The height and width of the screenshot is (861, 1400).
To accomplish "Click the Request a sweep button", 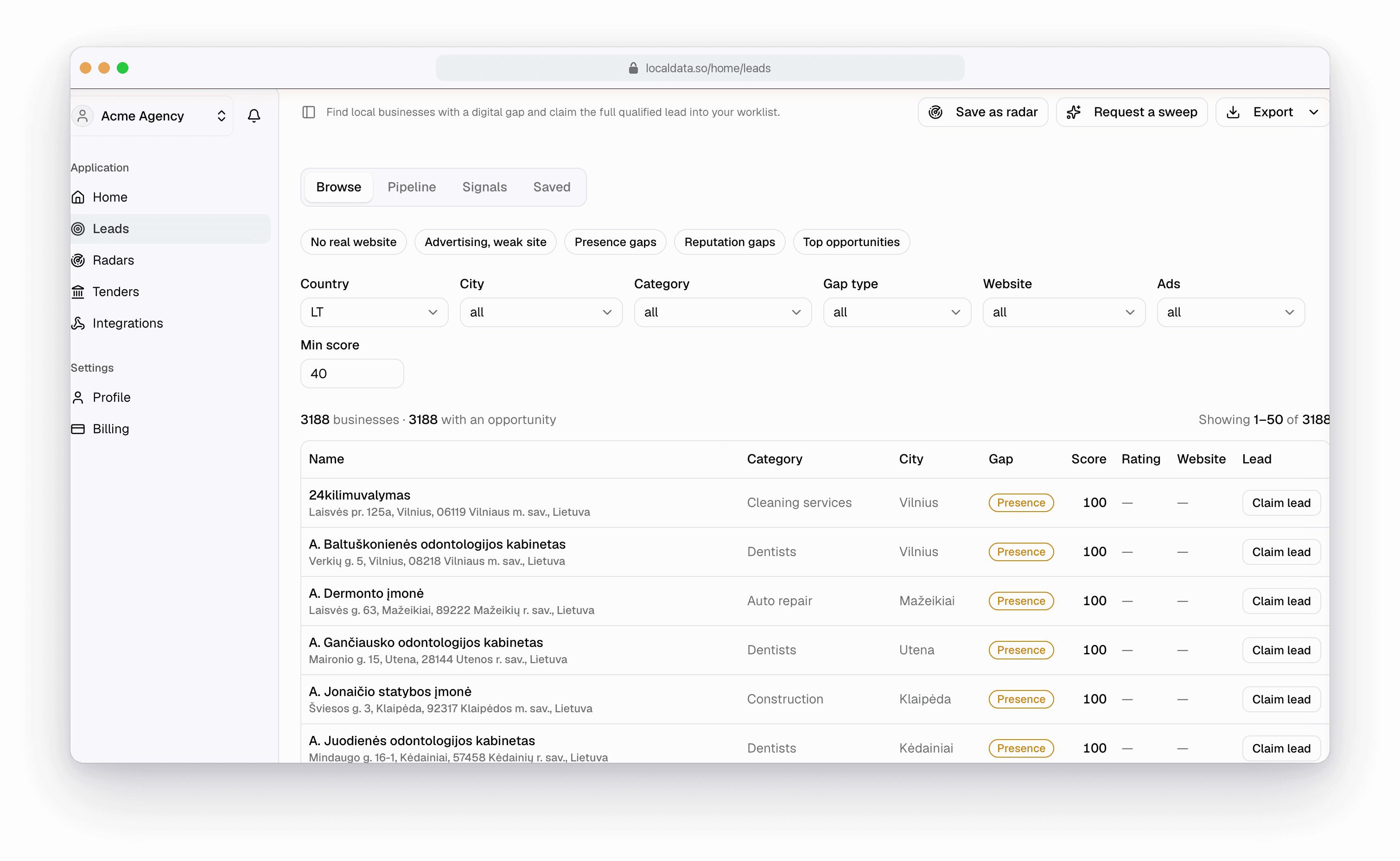I will tap(1132, 112).
